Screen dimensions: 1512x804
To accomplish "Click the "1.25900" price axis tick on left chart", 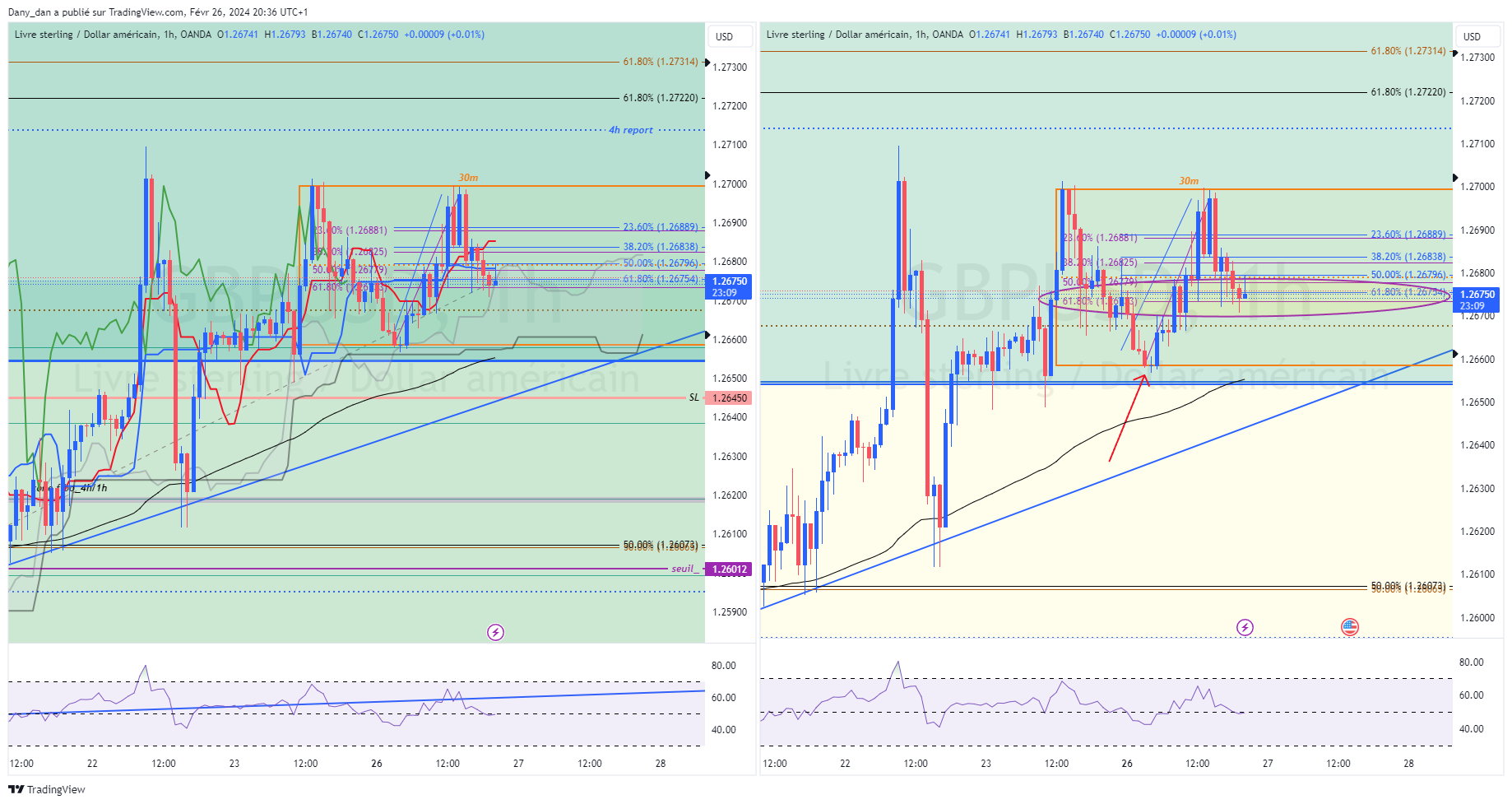I will pos(730,612).
